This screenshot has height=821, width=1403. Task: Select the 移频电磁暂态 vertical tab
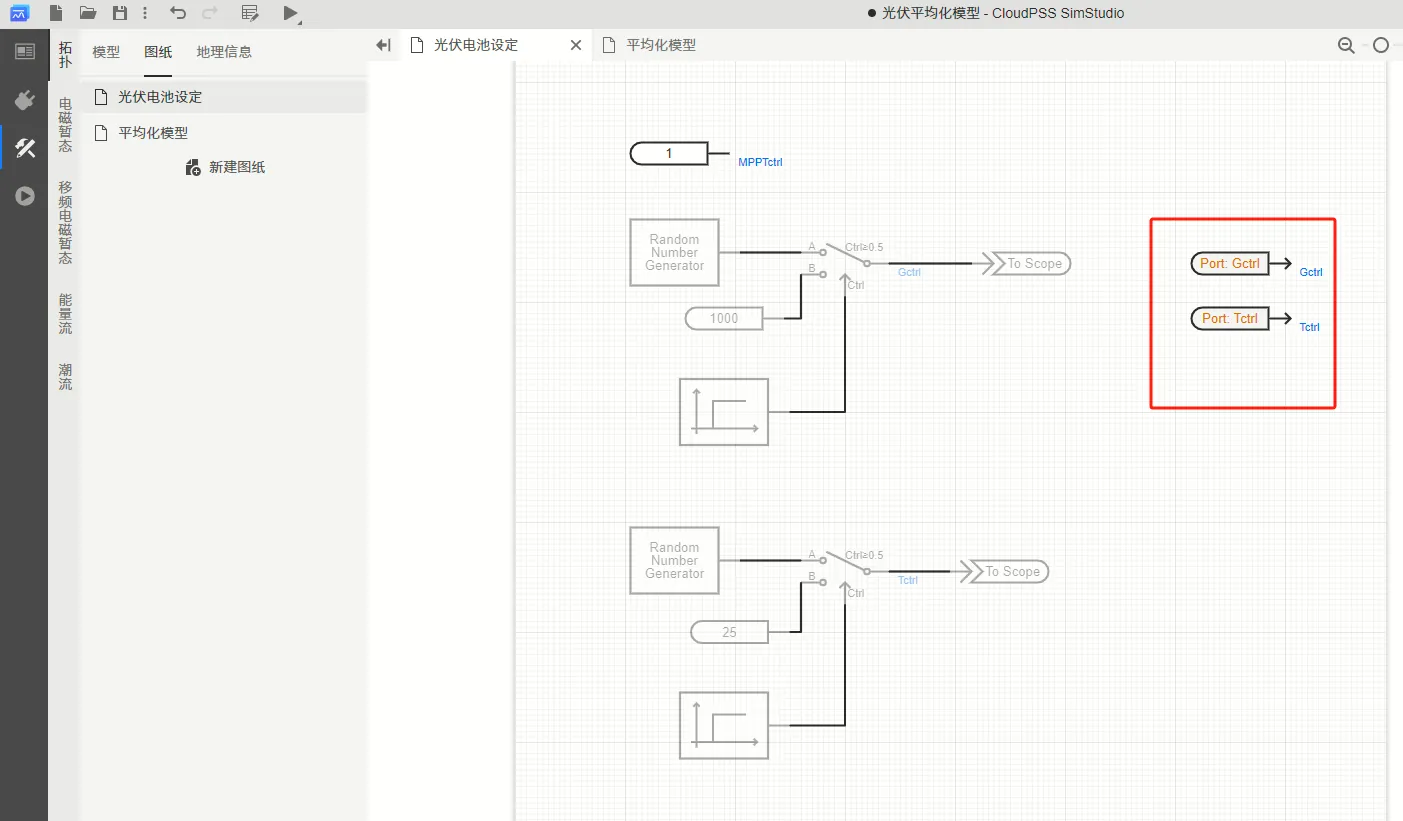[x=65, y=222]
